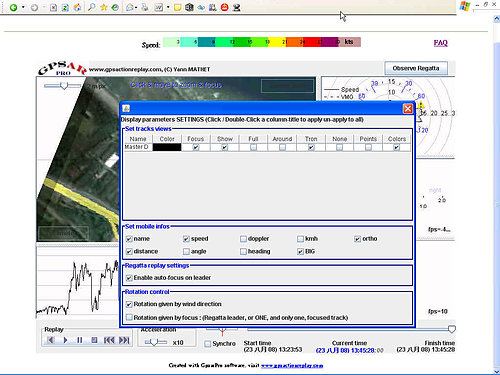Toggle Full checkbox for Master D
This screenshot has height=375, width=500.
tap(253, 147)
